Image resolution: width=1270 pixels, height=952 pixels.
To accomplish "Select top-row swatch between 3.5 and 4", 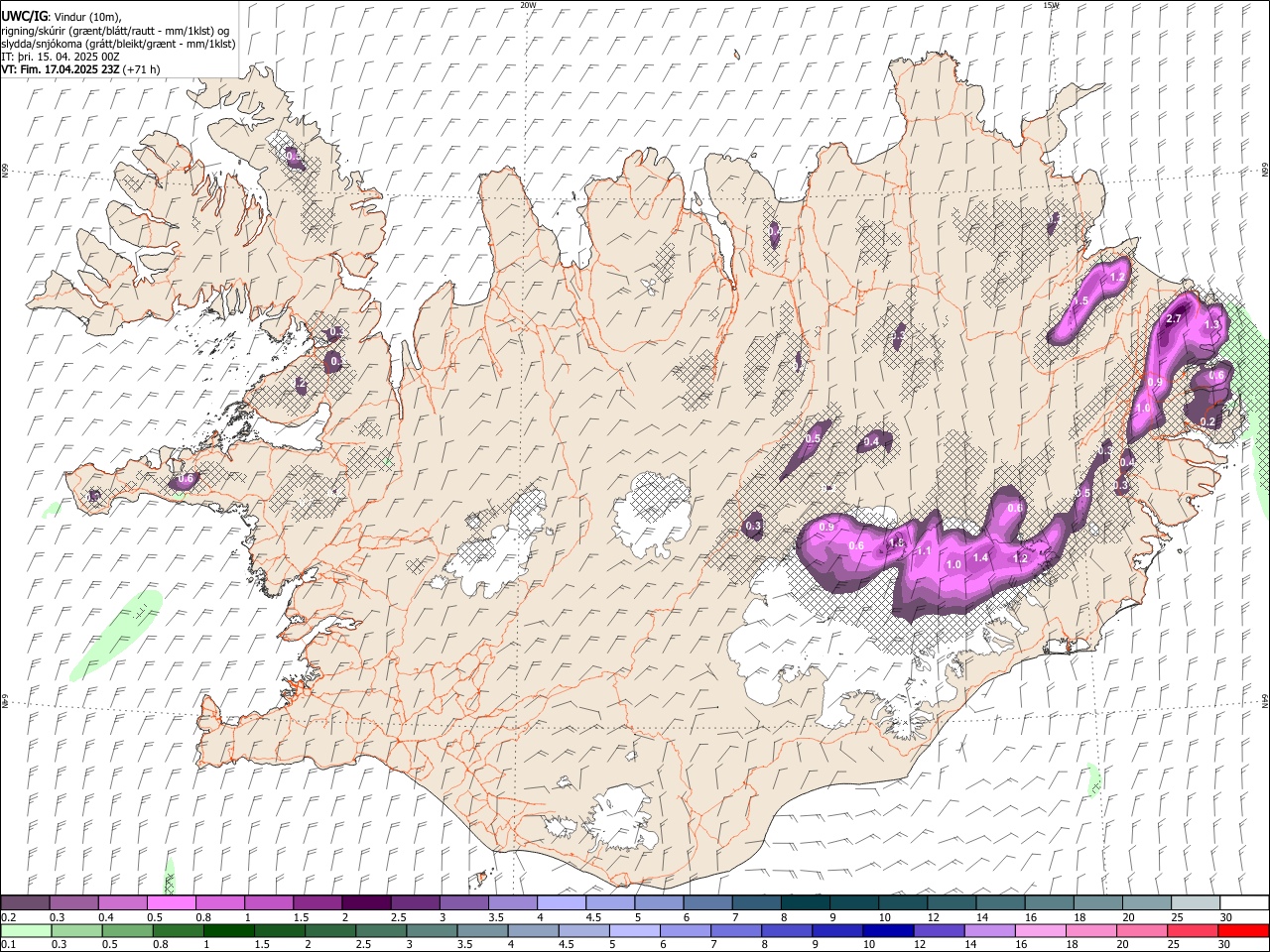I will point(512,902).
